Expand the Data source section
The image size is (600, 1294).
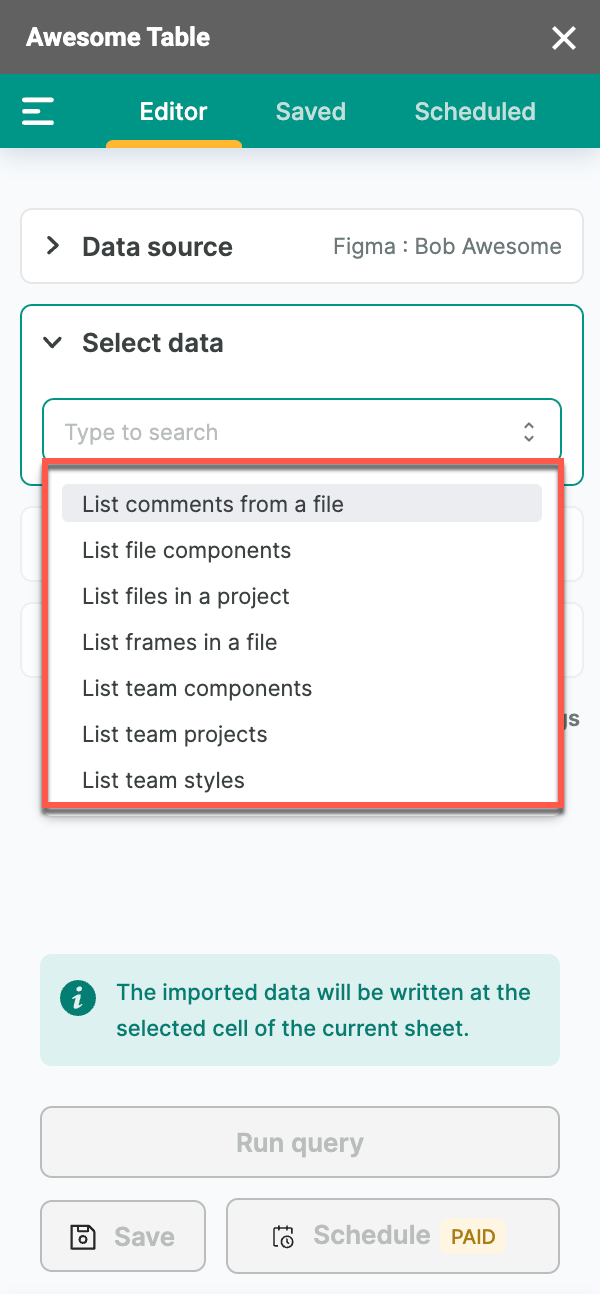(x=53, y=246)
